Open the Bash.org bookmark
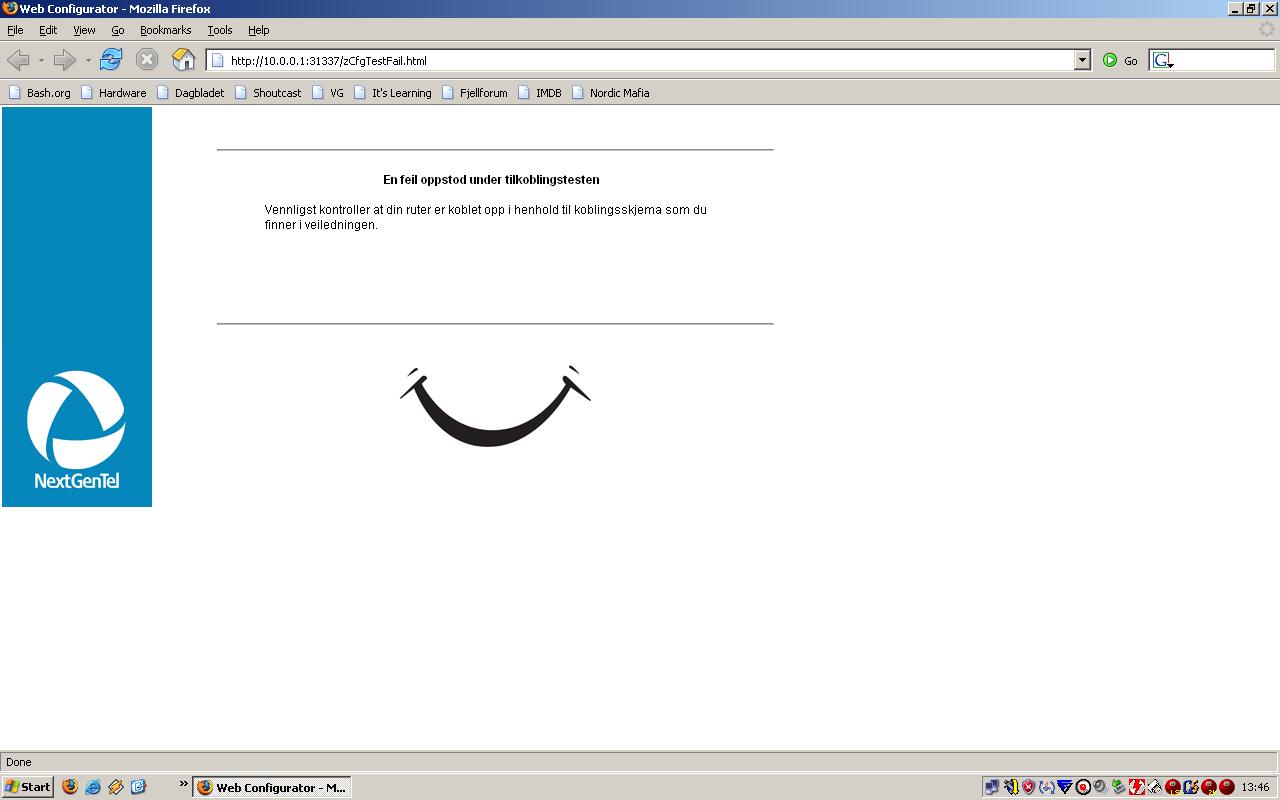The height and width of the screenshot is (800, 1280). 40,93
